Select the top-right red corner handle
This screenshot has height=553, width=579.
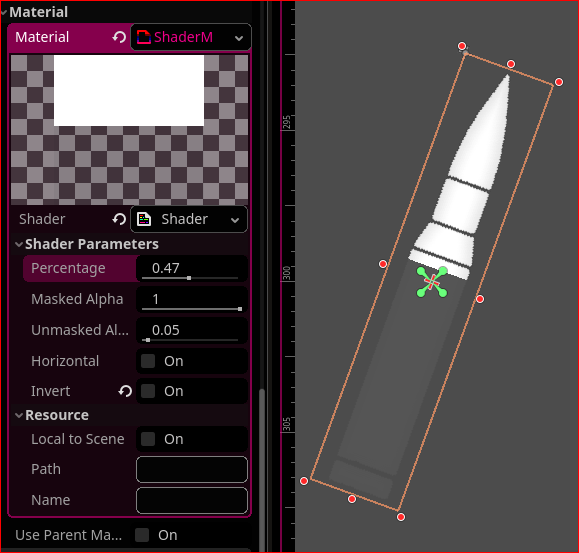(x=559, y=82)
